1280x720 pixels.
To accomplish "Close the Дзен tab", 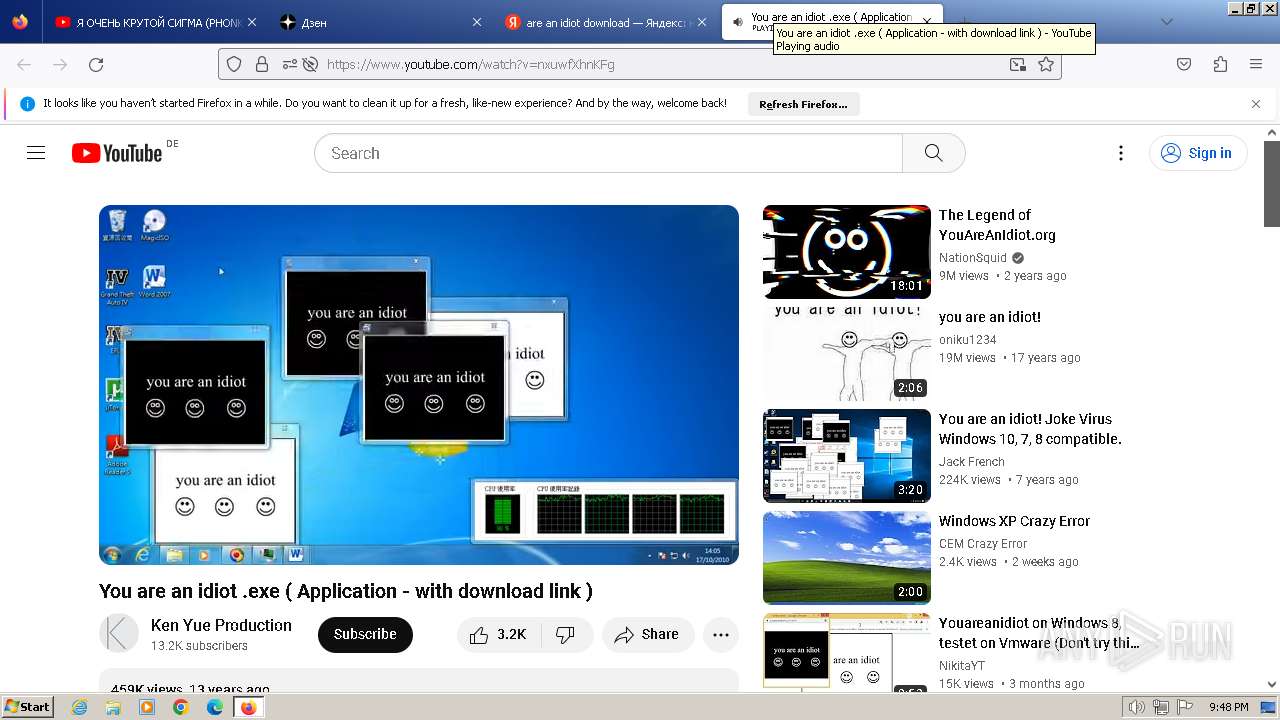I will point(477,22).
